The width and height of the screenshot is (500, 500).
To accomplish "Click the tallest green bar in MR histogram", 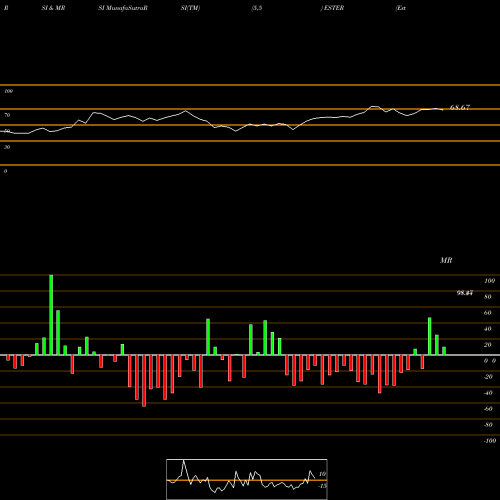I will [x=51, y=315].
